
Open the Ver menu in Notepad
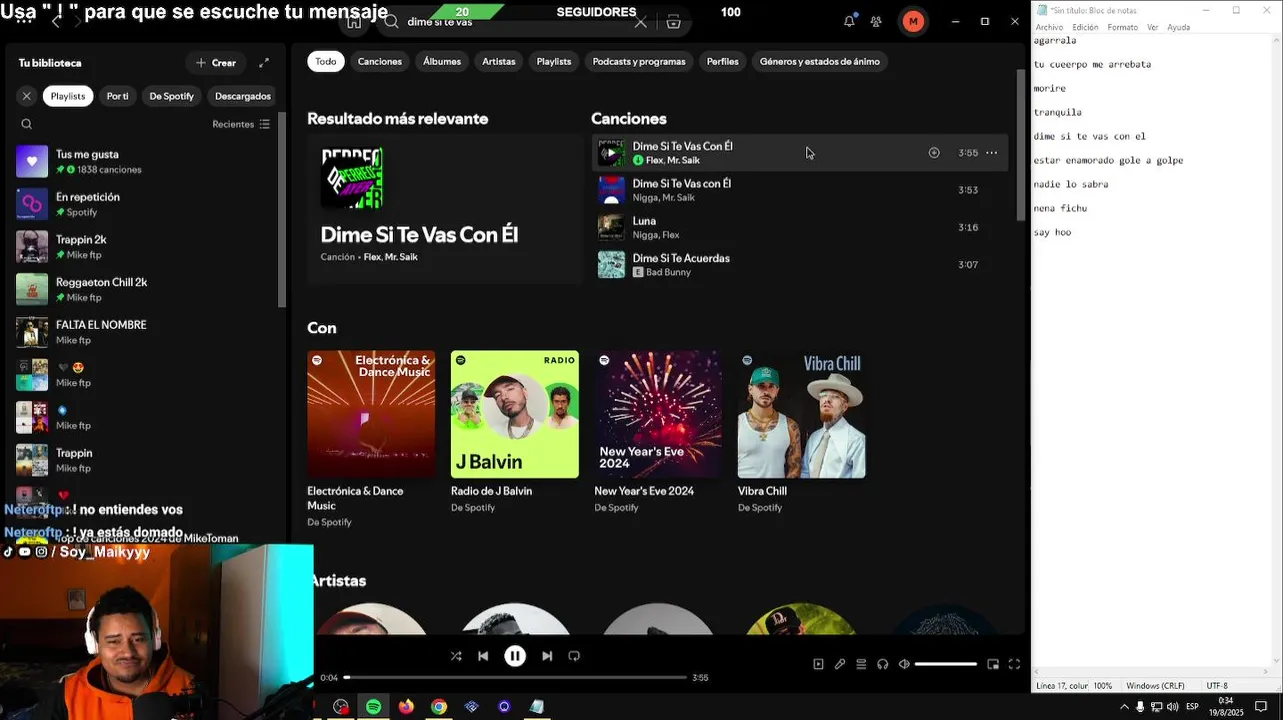(1153, 27)
